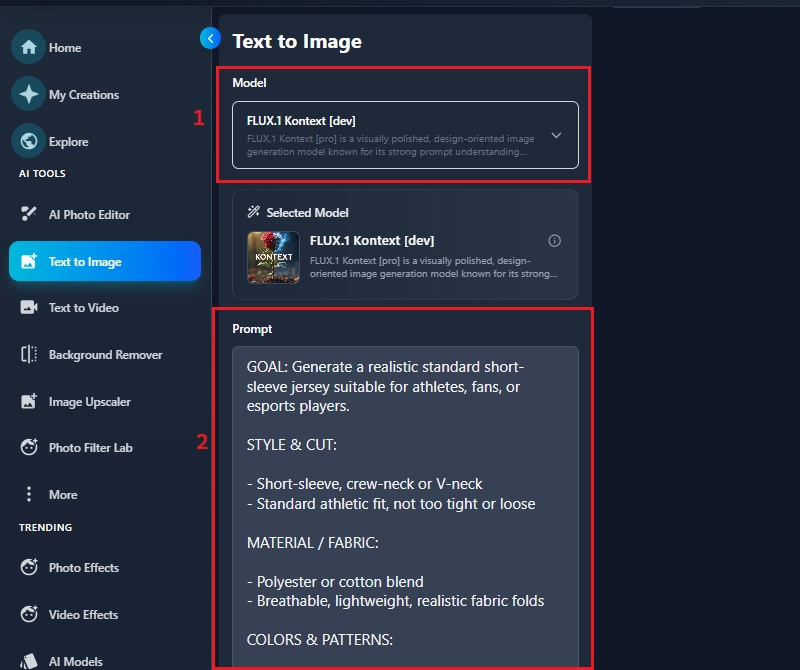Viewport: 800px width, 670px height.
Task: Select the Image Upscaler icon
Action: (x=29, y=401)
